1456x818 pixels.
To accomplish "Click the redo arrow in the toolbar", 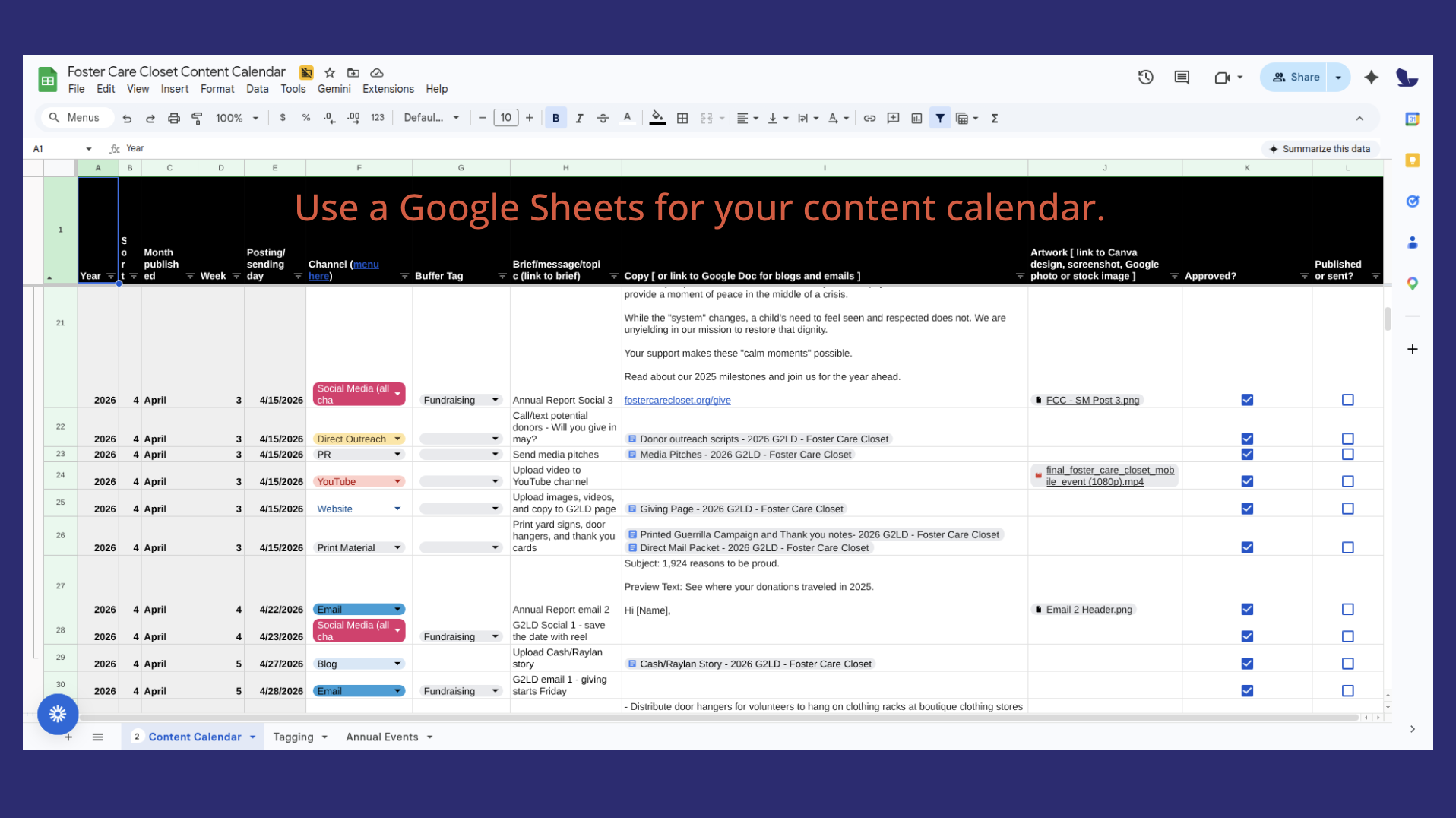I will point(150,118).
